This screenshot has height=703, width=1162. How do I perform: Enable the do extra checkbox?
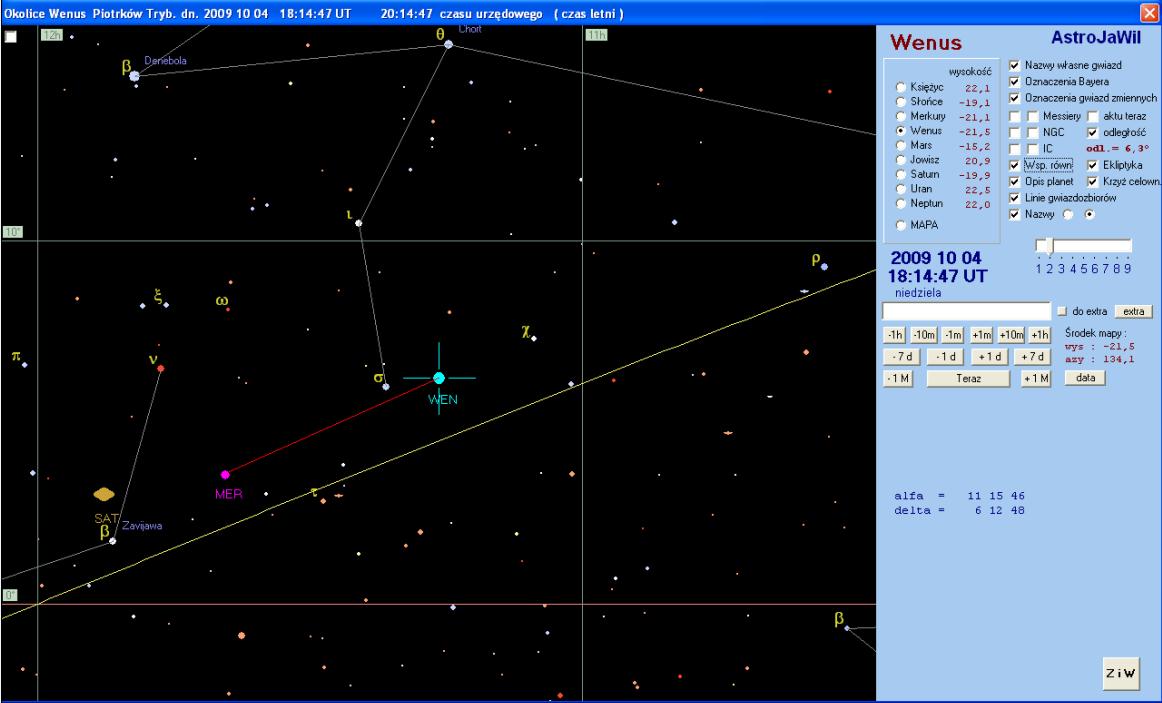(x=1062, y=311)
